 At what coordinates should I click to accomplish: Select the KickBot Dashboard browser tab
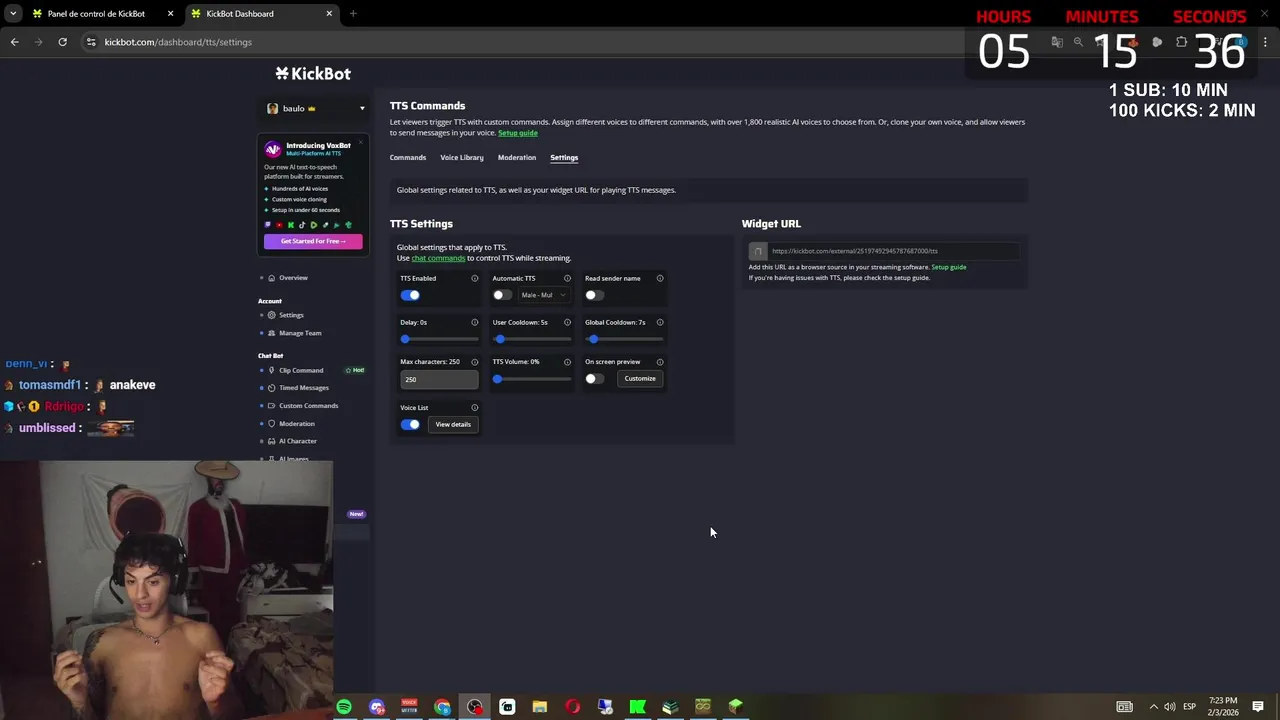pos(260,14)
